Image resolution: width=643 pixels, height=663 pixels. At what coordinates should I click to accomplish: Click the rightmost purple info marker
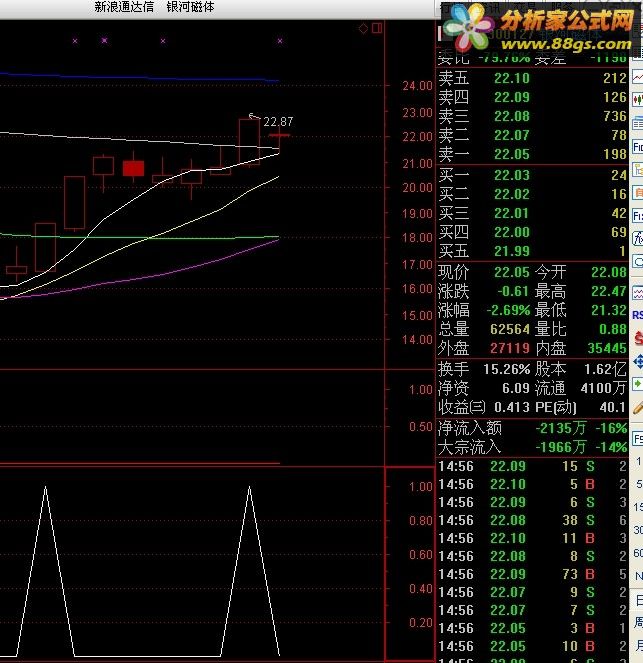[x=280, y=41]
